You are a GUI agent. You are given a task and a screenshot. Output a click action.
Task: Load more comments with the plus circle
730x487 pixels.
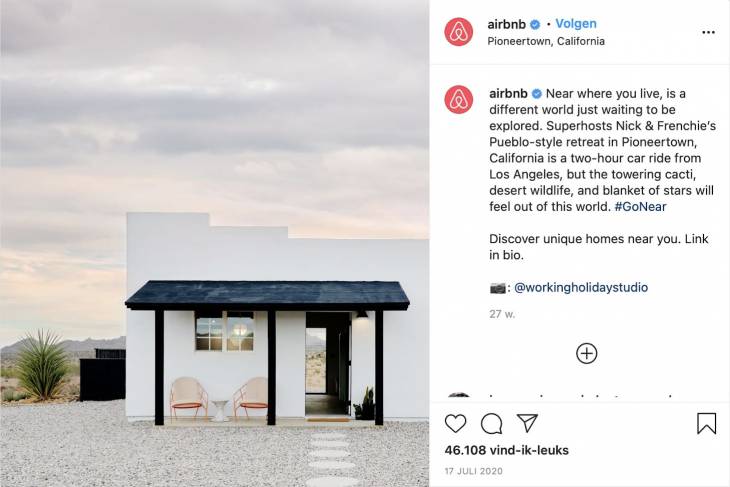pos(587,353)
